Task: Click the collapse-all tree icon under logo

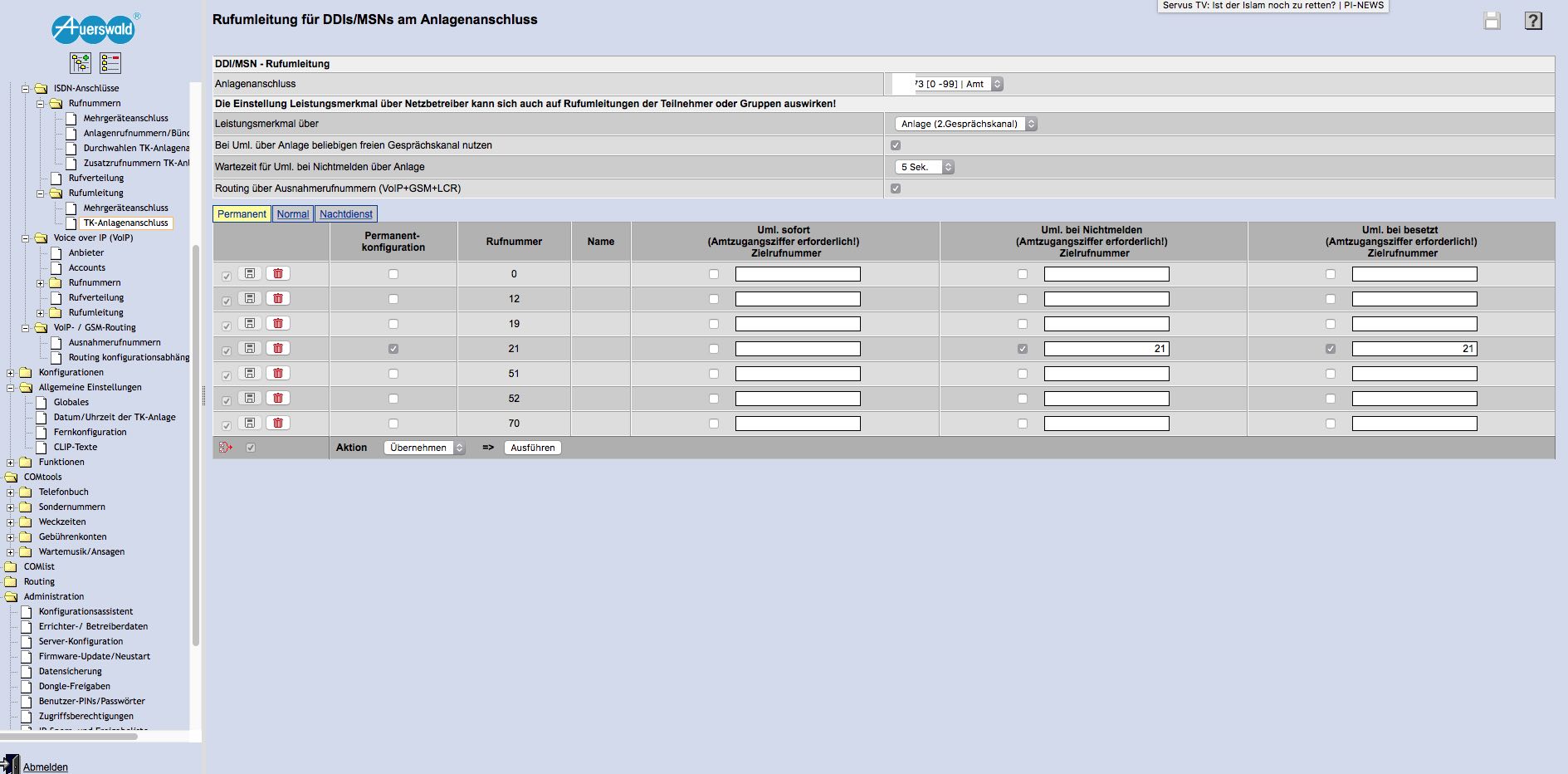Action: coord(110,62)
